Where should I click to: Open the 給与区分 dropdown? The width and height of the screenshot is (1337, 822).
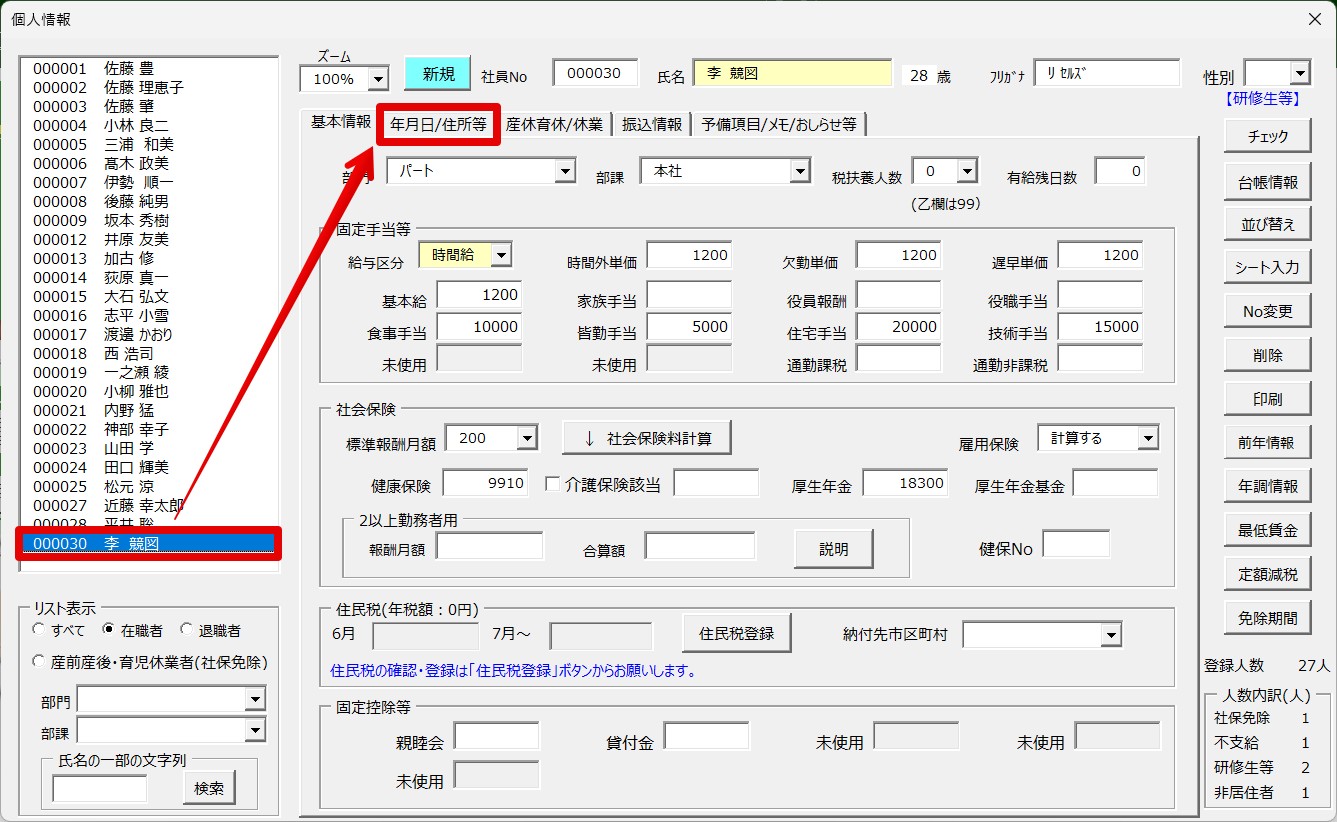point(501,255)
